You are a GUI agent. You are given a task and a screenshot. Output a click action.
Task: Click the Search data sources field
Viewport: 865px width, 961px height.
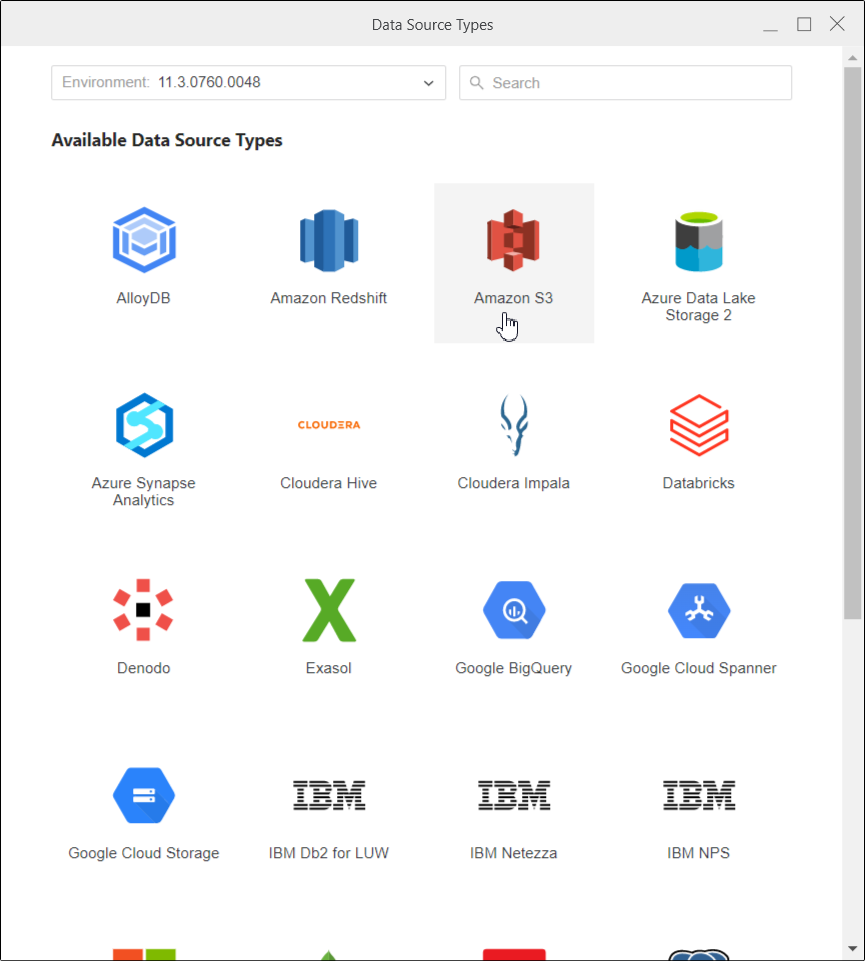coord(625,83)
